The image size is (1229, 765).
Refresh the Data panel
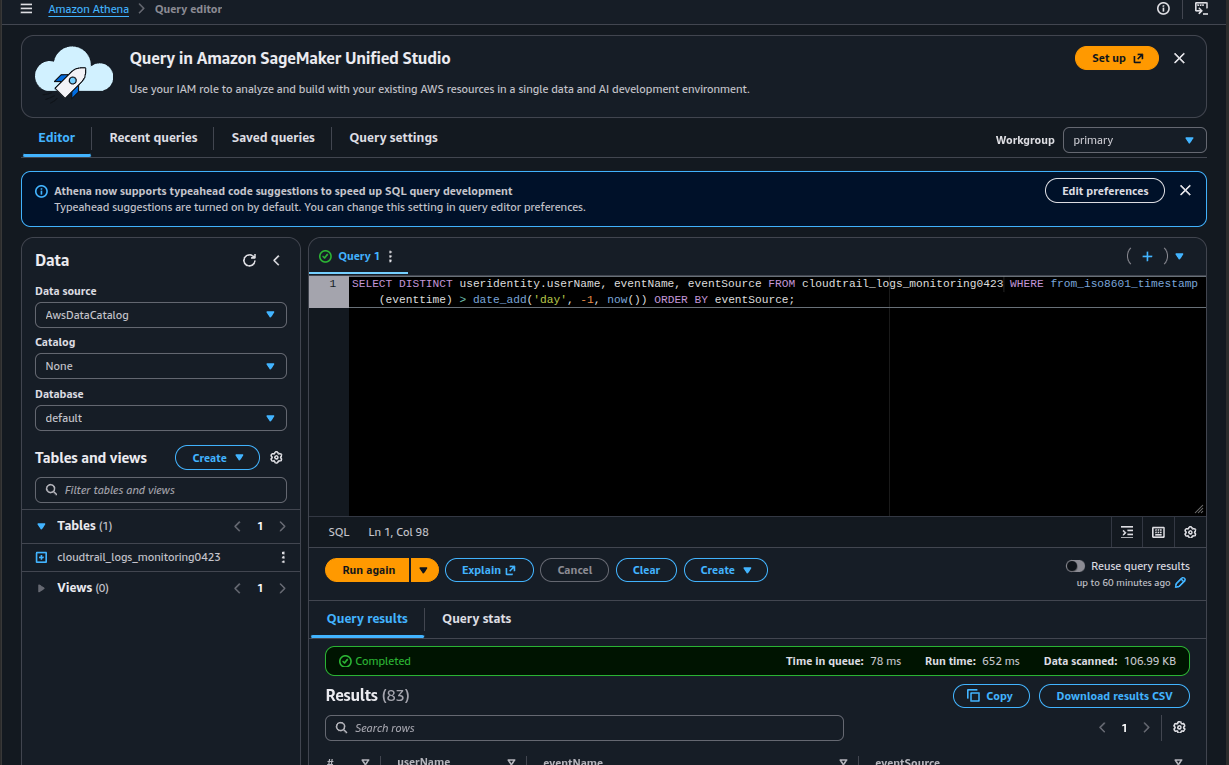point(250,260)
